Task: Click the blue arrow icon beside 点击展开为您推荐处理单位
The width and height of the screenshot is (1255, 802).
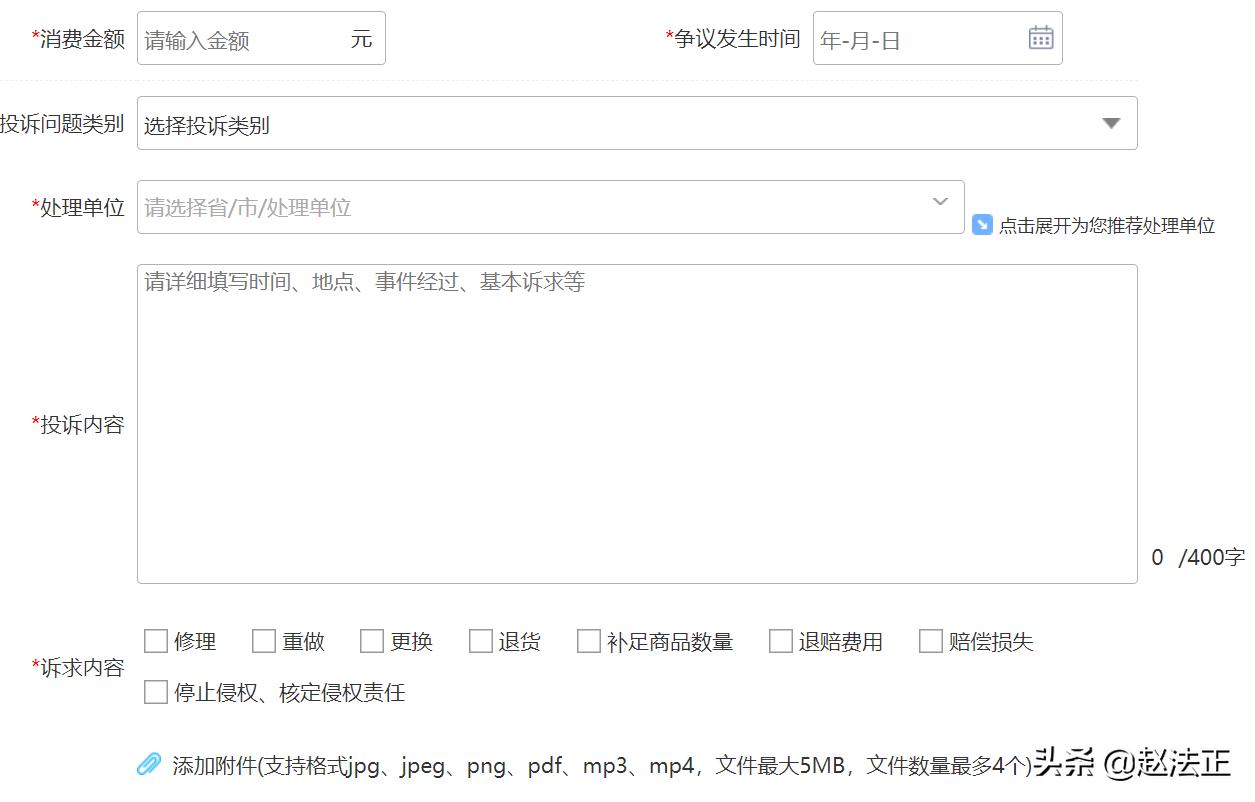Action: click(981, 225)
